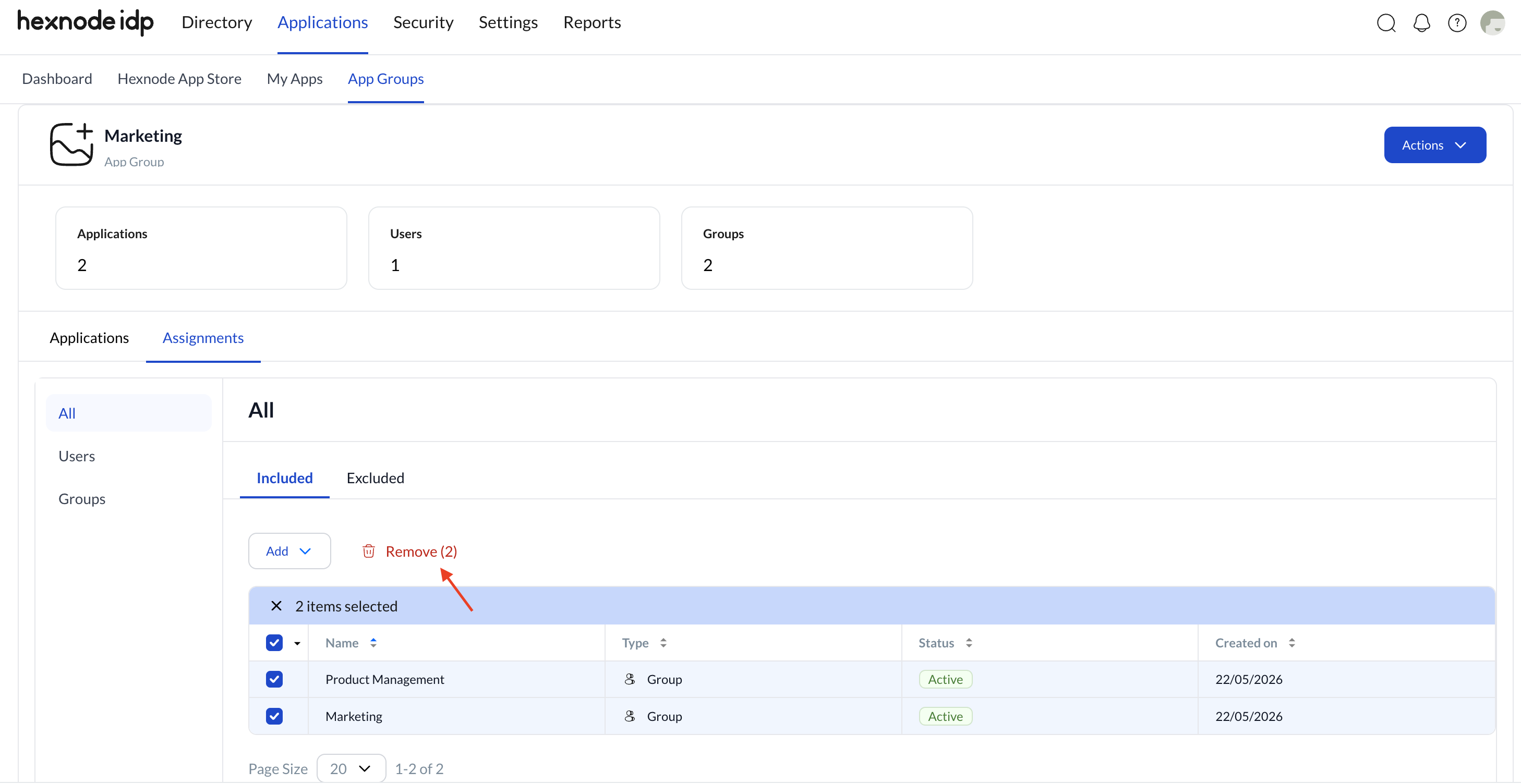Switch to the Applications detail tab
Screen dimensions: 1521x784
point(89,337)
